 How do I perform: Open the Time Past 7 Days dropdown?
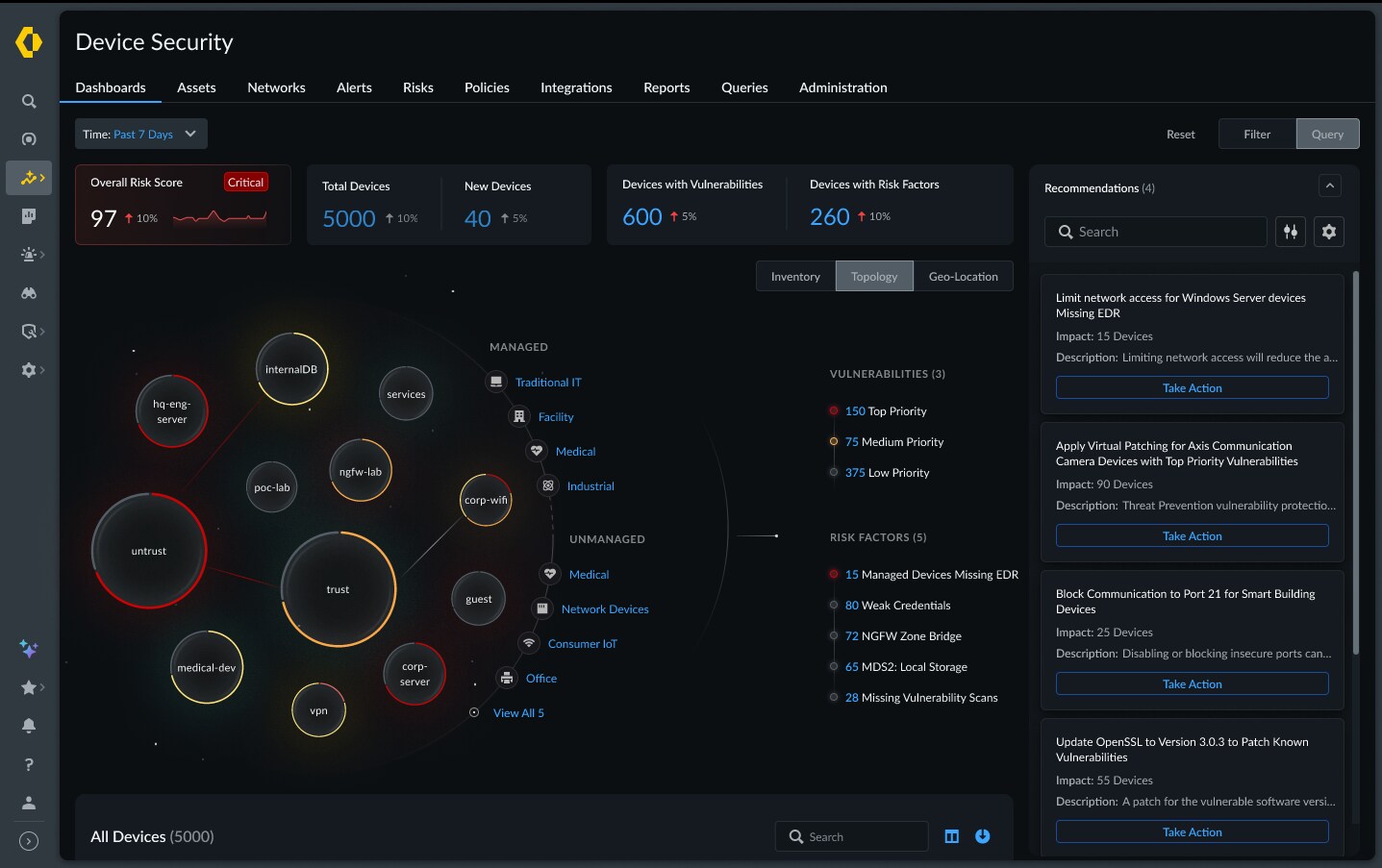pos(140,134)
